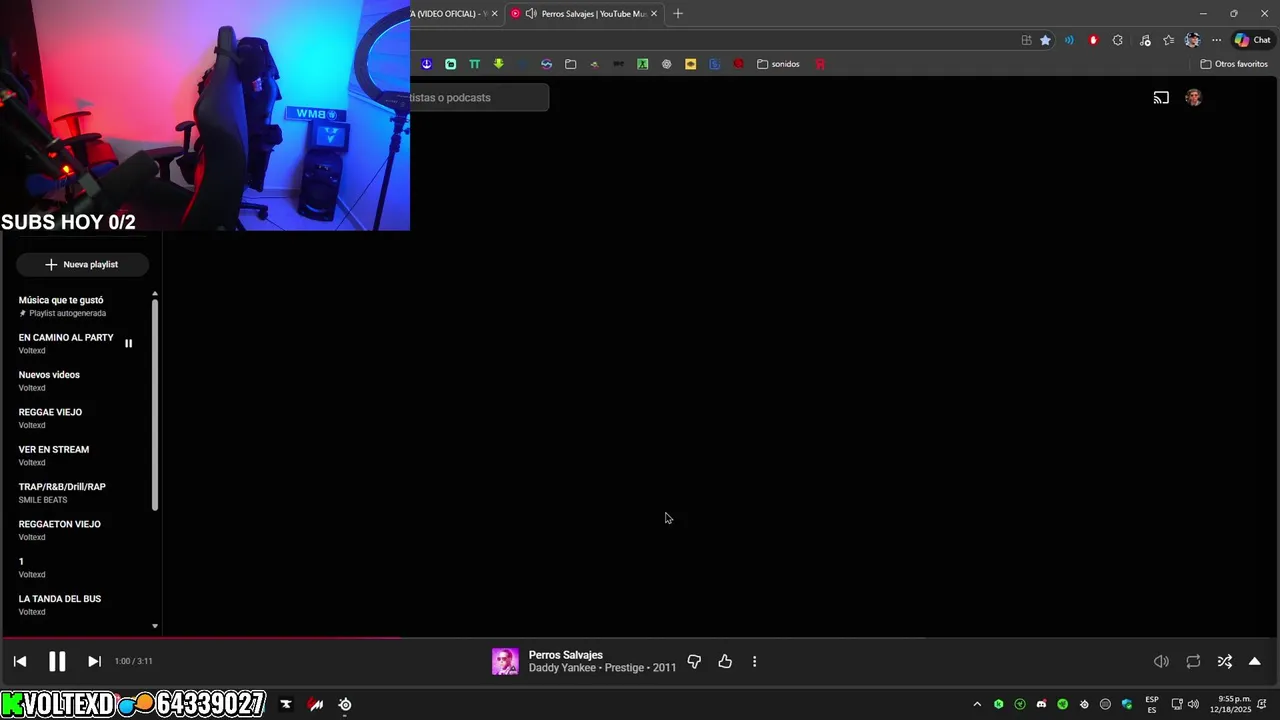Show hidden system tray icons chevron

(977, 704)
